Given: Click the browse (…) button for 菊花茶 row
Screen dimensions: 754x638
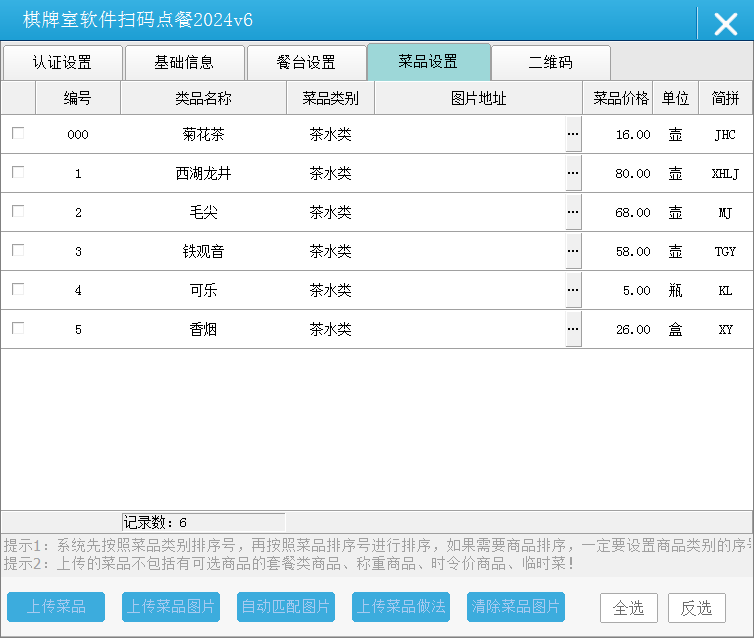Looking at the screenshot, I should 573,134.
